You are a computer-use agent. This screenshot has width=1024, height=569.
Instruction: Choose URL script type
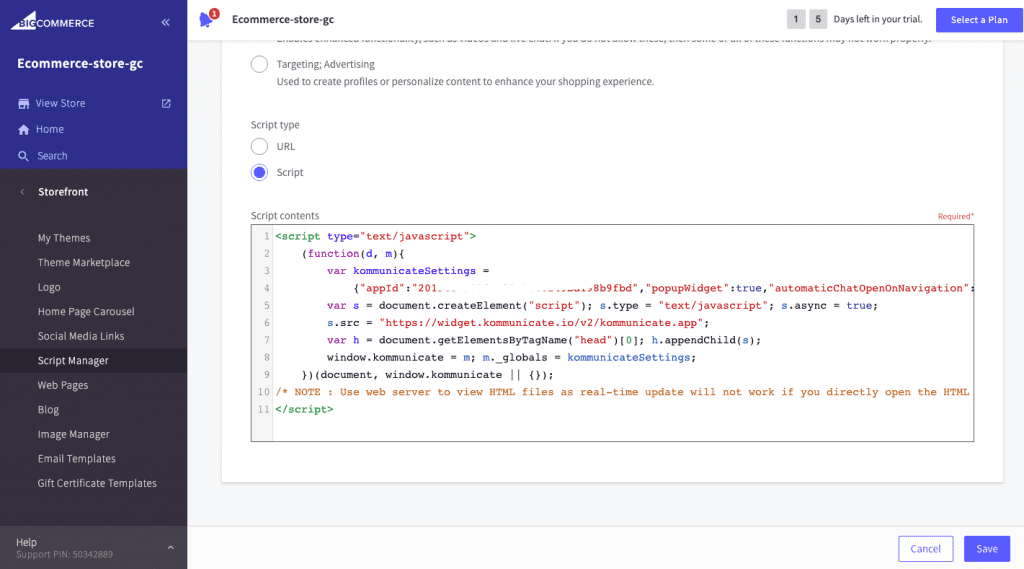coord(259,146)
